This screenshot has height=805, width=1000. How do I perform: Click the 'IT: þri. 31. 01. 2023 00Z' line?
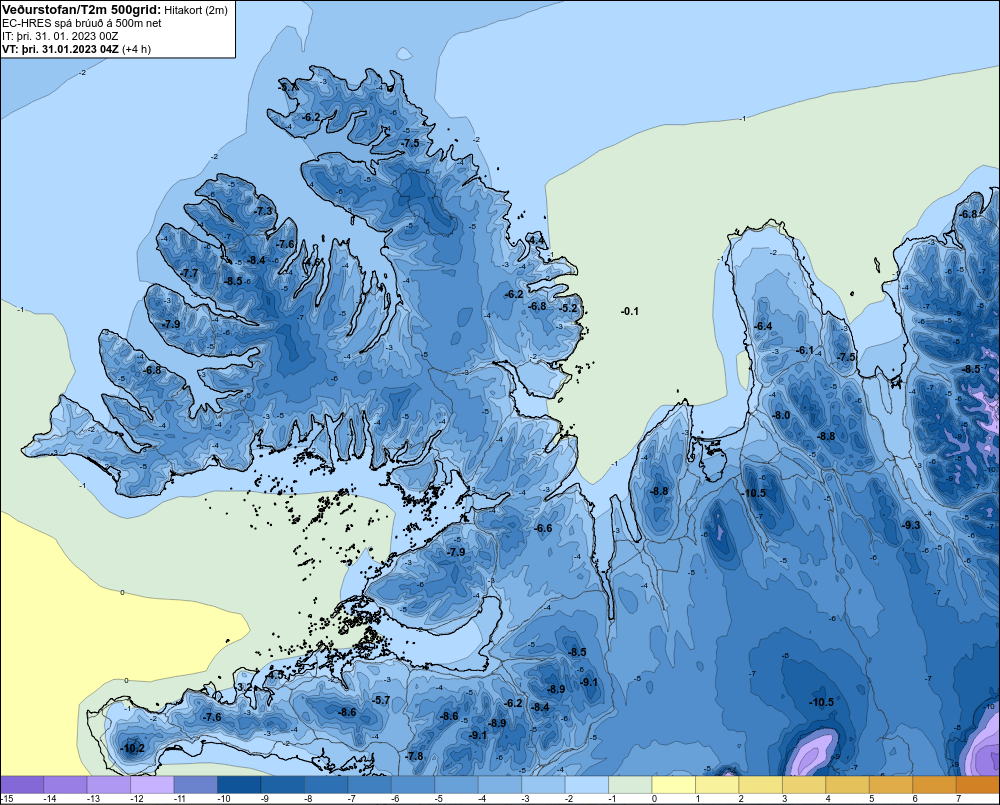click(x=60, y=36)
